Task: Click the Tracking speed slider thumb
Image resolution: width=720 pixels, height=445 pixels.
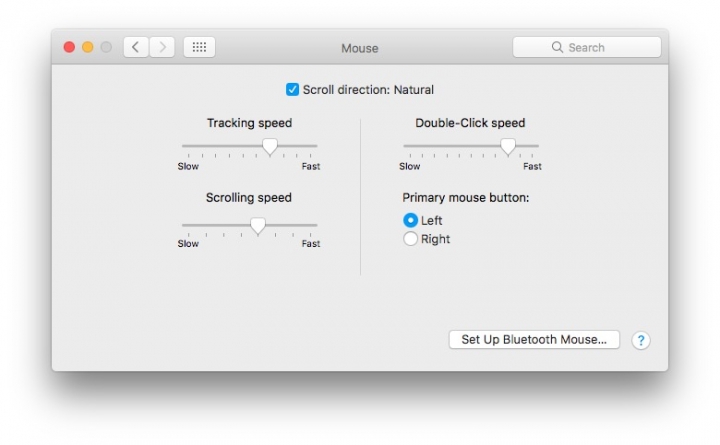Action: tap(270, 146)
